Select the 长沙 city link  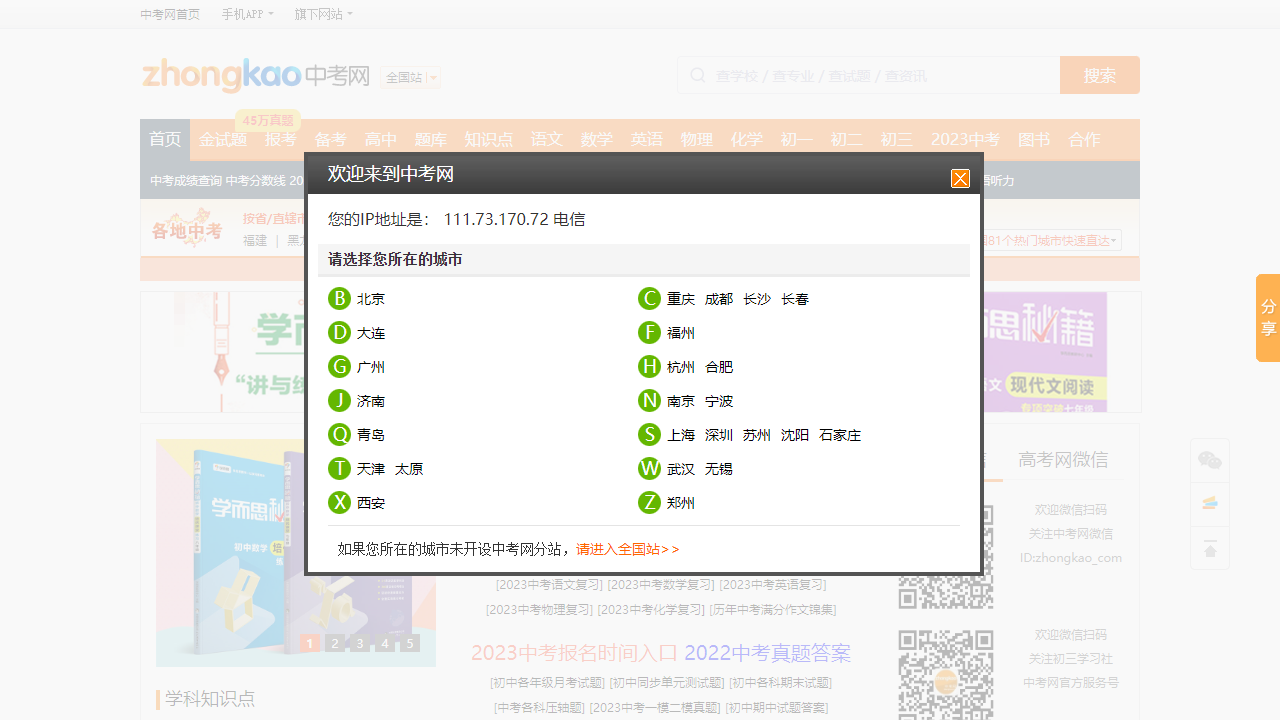coord(757,299)
